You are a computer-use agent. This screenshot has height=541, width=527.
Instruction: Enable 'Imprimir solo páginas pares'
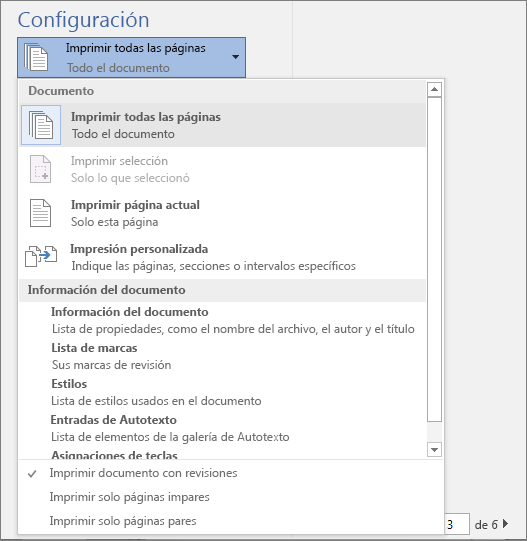123,521
